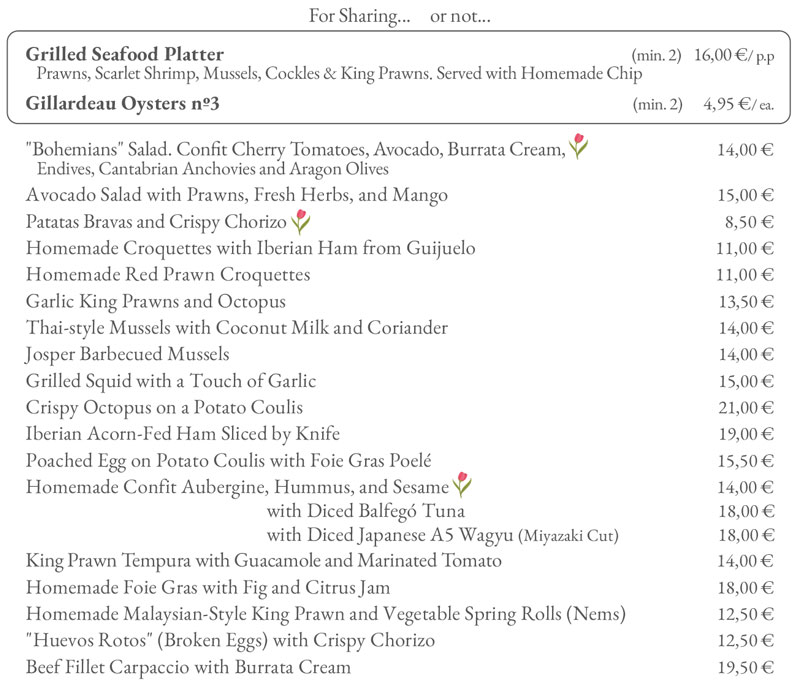Click Josper Barbecued Mussels entry

pyautogui.click(x=128, y=355)
